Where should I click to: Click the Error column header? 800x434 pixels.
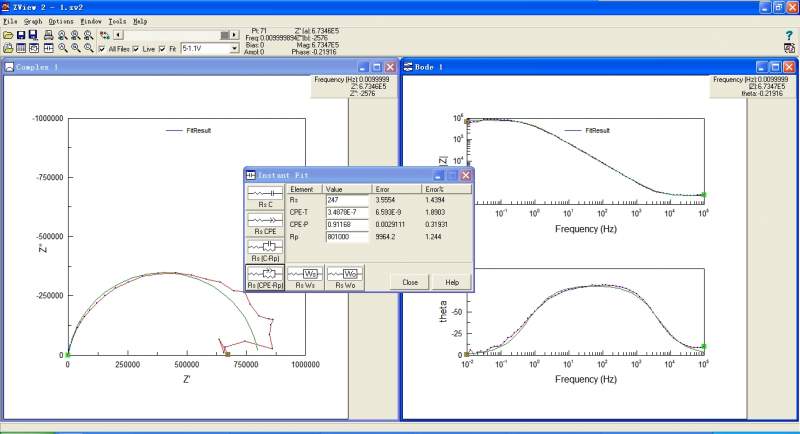click(396, 189)
